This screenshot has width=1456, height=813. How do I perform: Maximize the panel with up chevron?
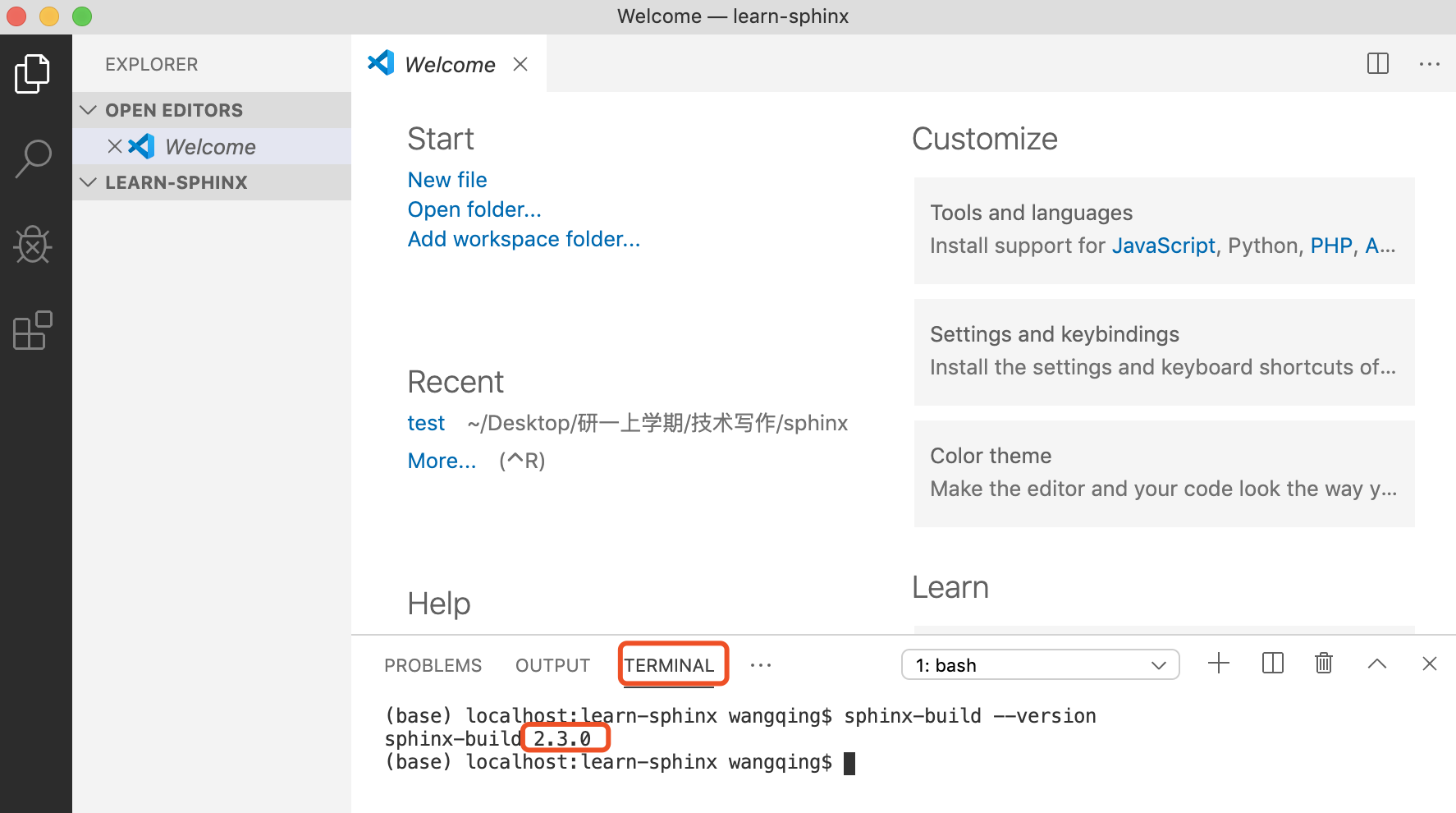tap(1377, 664)
